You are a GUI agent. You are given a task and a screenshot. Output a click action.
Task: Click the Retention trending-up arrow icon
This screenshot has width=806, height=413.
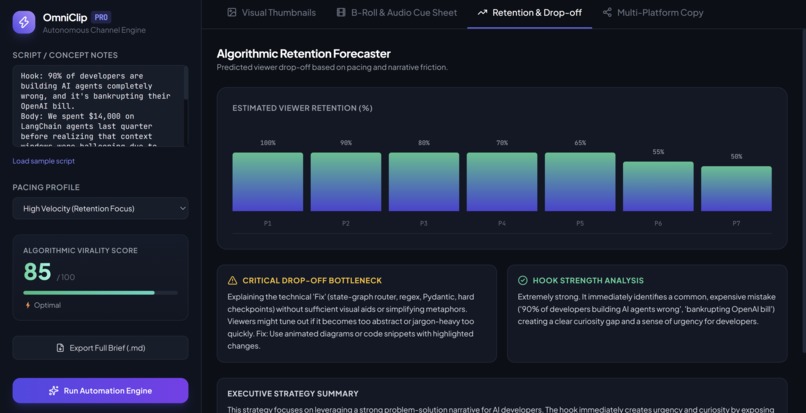pos(482,12)
